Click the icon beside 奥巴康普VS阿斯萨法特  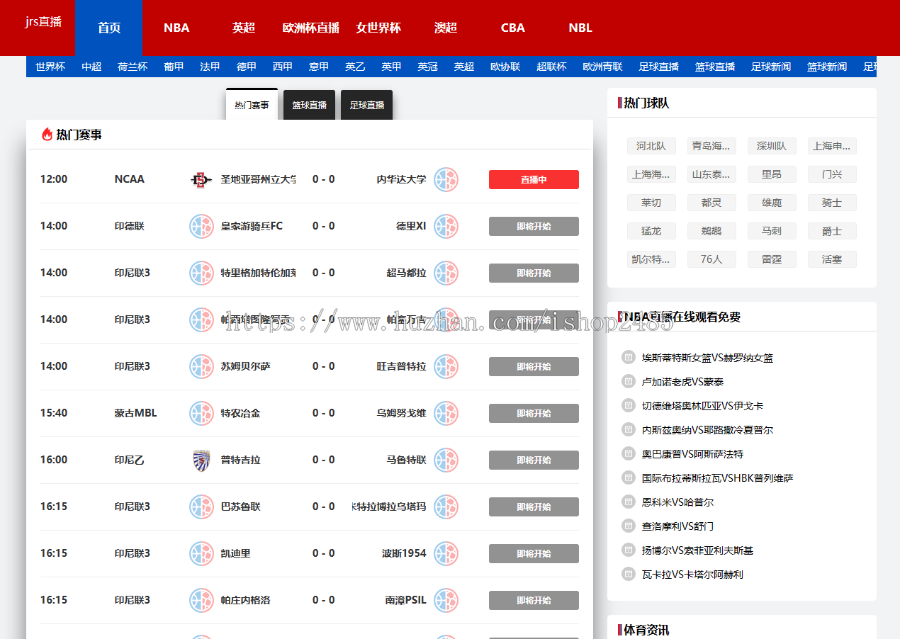point(629,454)
